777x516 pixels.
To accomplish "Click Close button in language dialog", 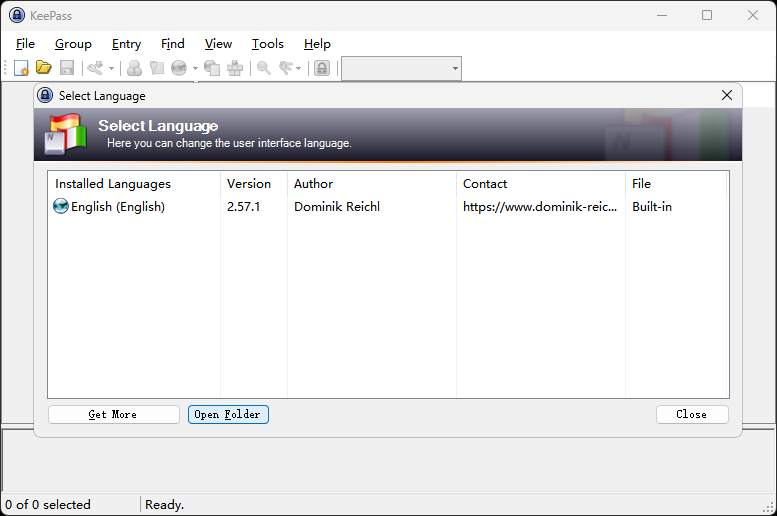I will (692, 414).
